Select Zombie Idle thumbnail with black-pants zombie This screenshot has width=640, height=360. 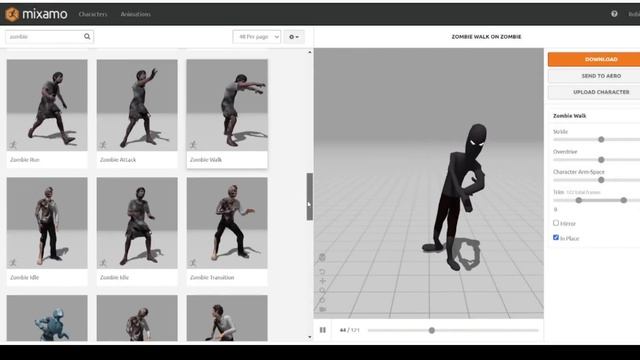[x=47, y=223]
